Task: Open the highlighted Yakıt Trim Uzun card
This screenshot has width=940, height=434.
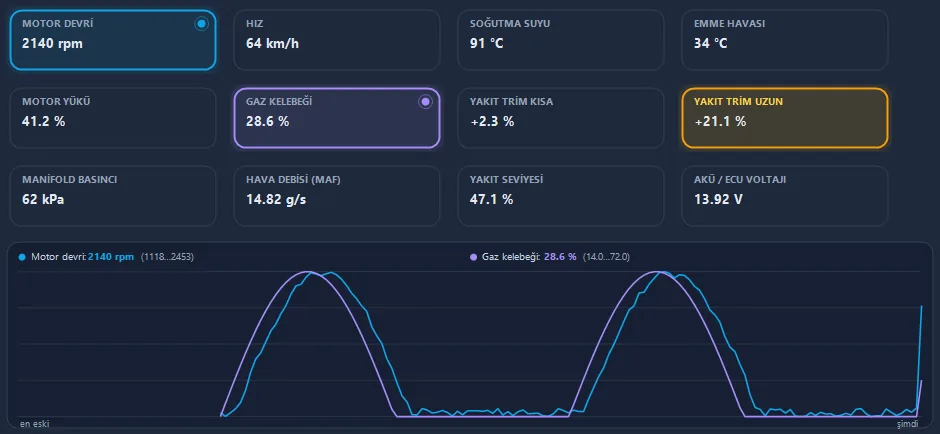Action: (785, 118)
